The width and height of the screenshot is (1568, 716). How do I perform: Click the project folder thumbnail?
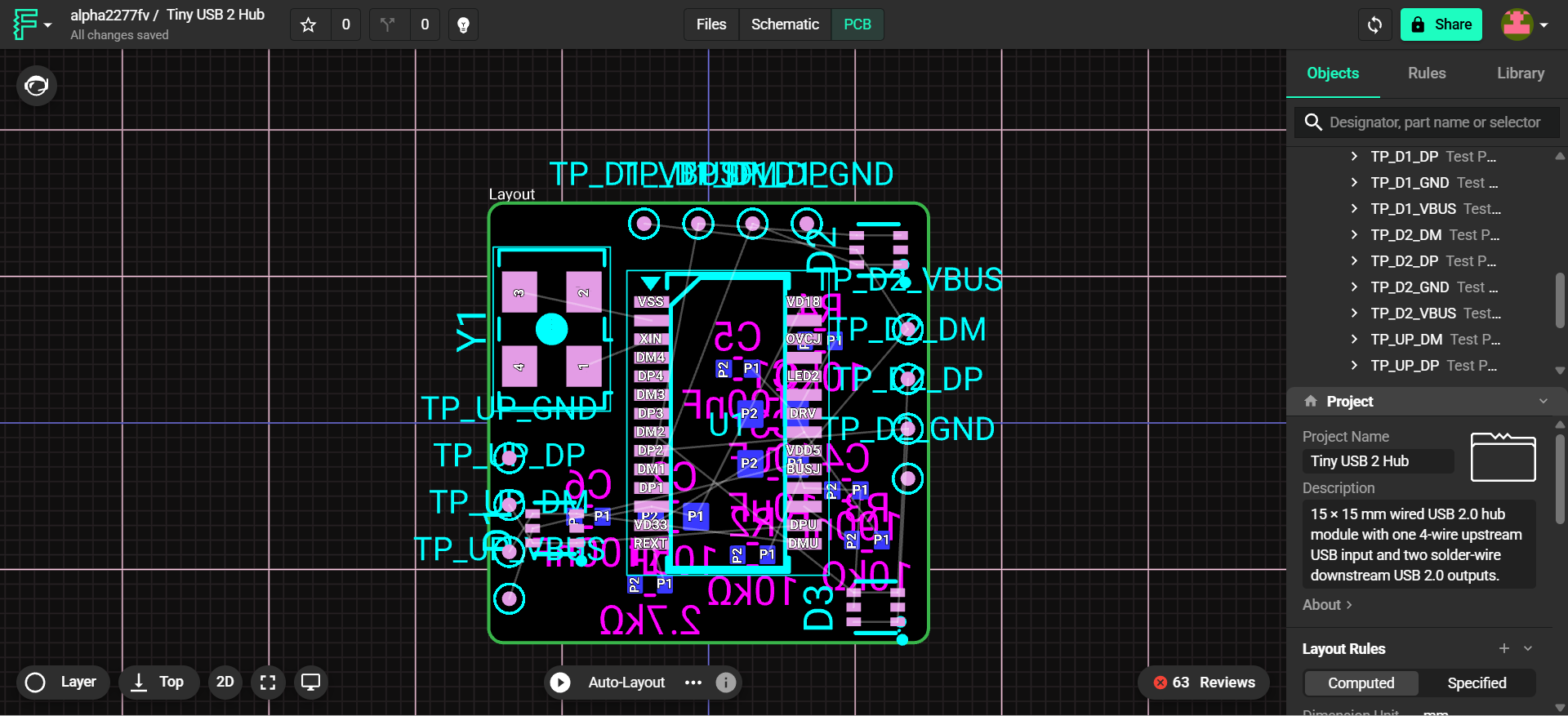coord(1503,456)
